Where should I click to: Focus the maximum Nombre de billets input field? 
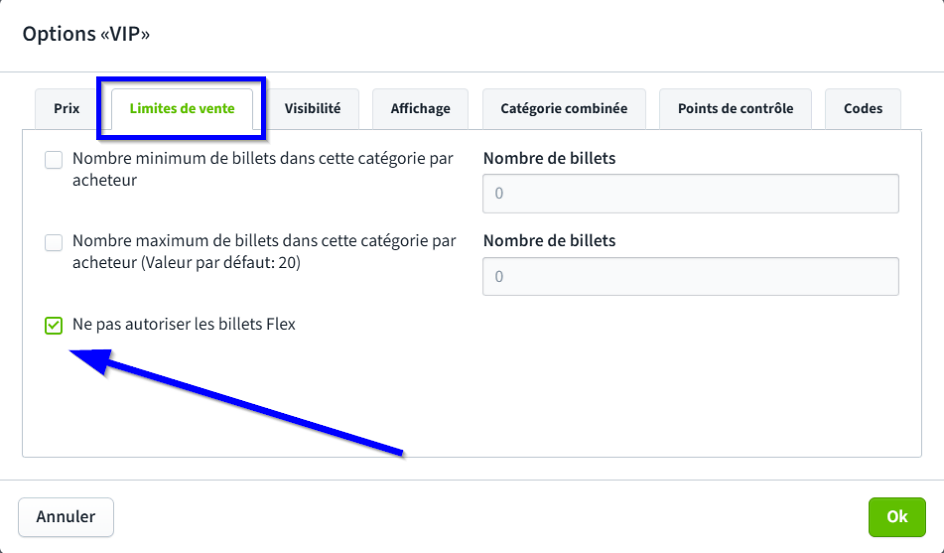point(690,276)
